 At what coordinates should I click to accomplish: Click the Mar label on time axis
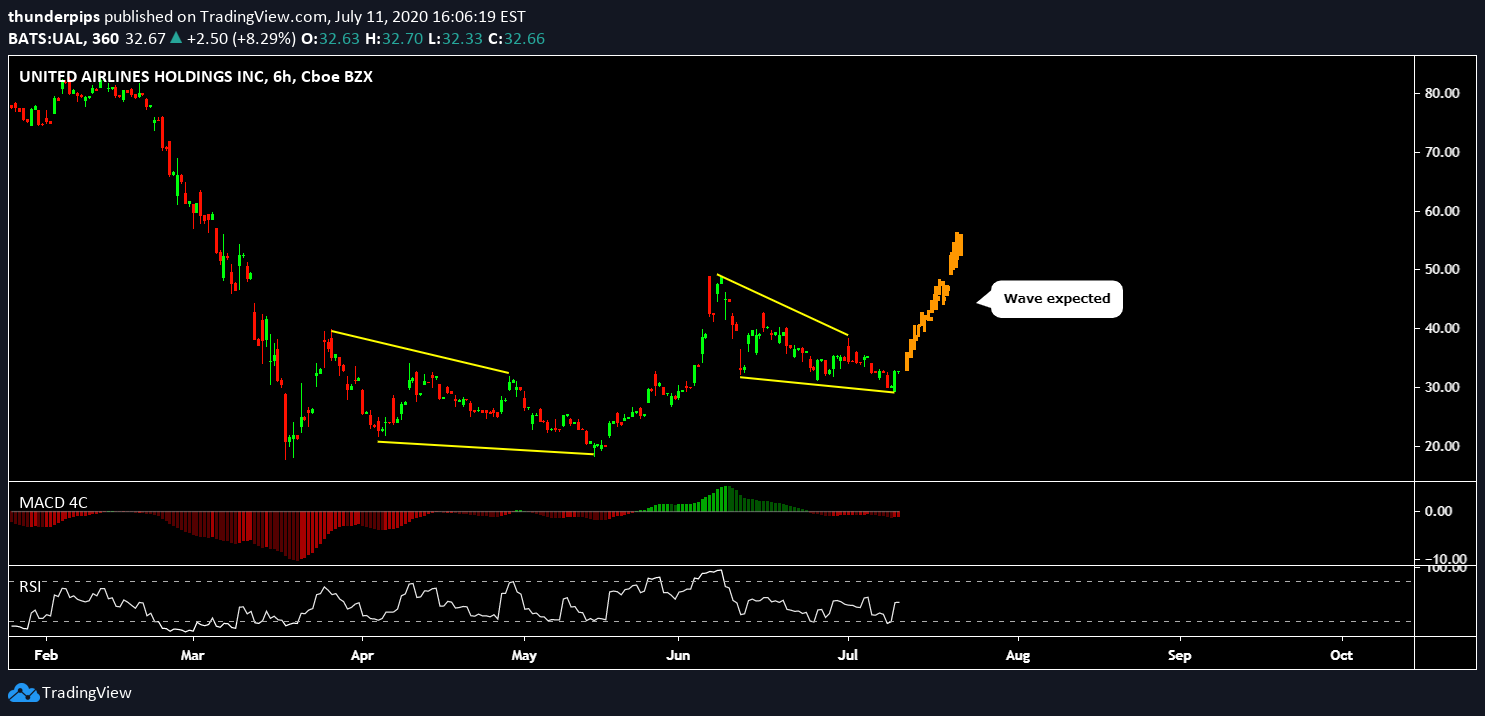tap(194, 656)
